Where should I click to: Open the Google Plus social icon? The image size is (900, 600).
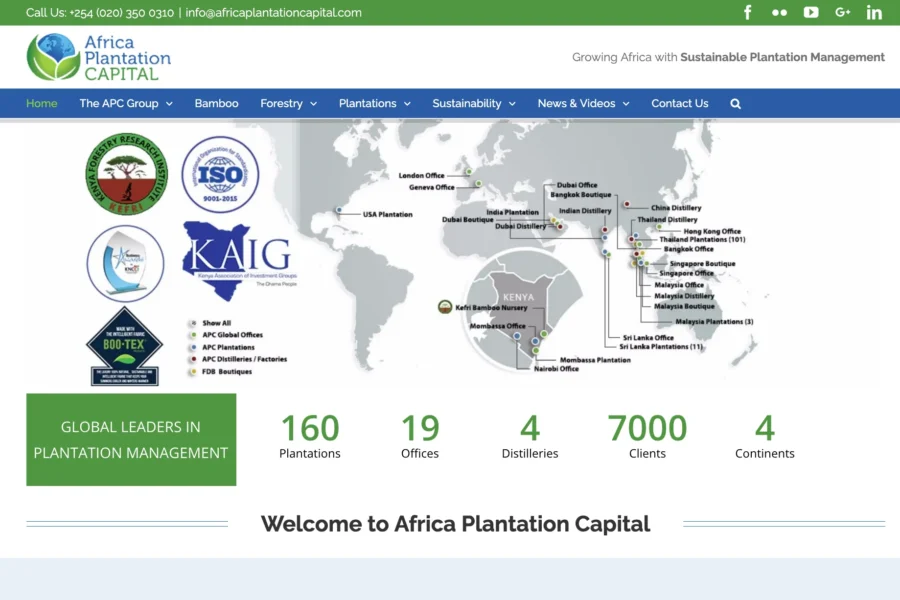842,12
